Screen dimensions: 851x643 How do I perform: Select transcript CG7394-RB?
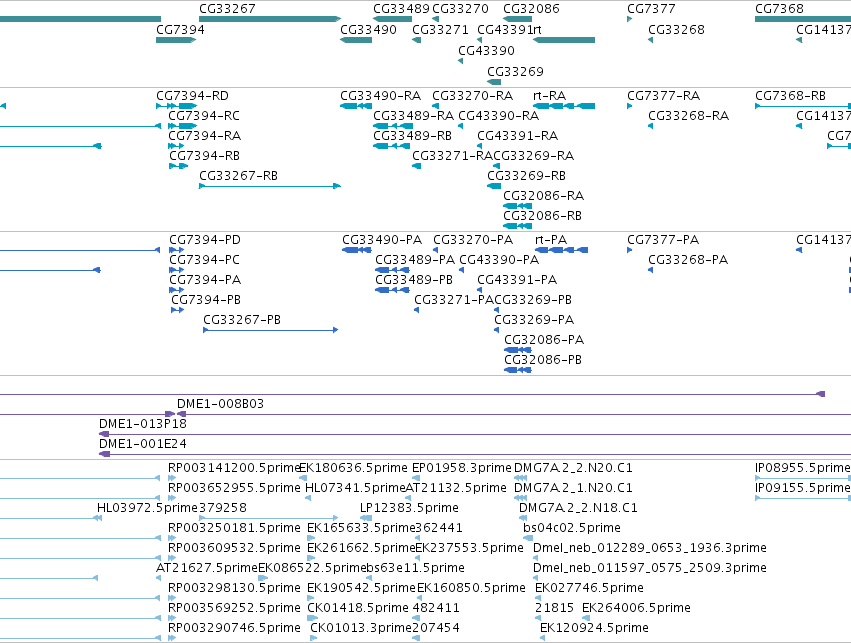(x=204, y=156)
